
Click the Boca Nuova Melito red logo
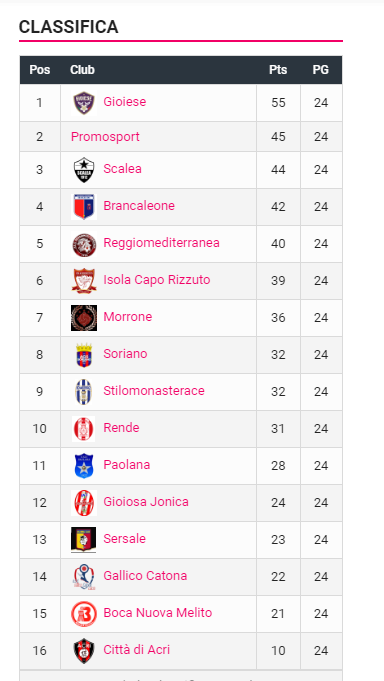tap(84, 614)
